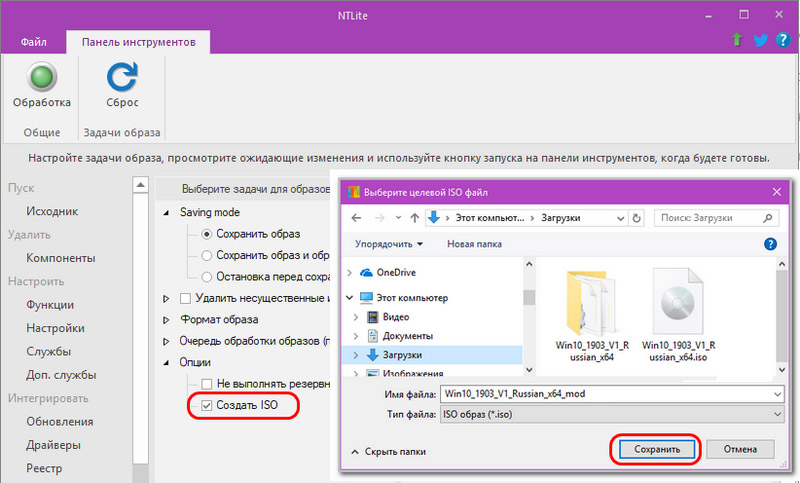Open the Имя файла dropdown arrow
The height and width of the screenshot is (483, 800).
click(x=778, y=394)
